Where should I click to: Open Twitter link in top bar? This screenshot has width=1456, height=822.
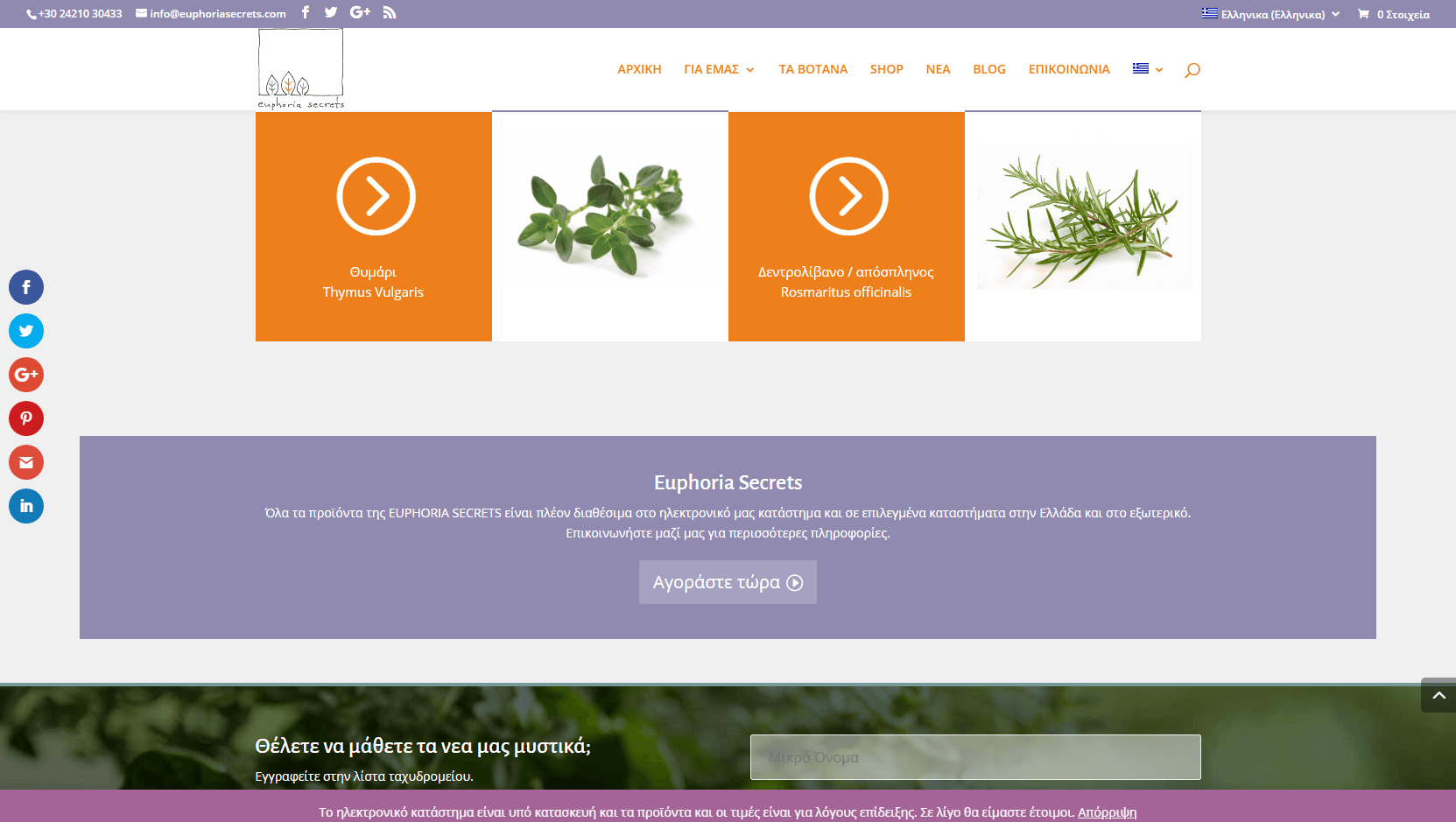(x=331, y=12)
